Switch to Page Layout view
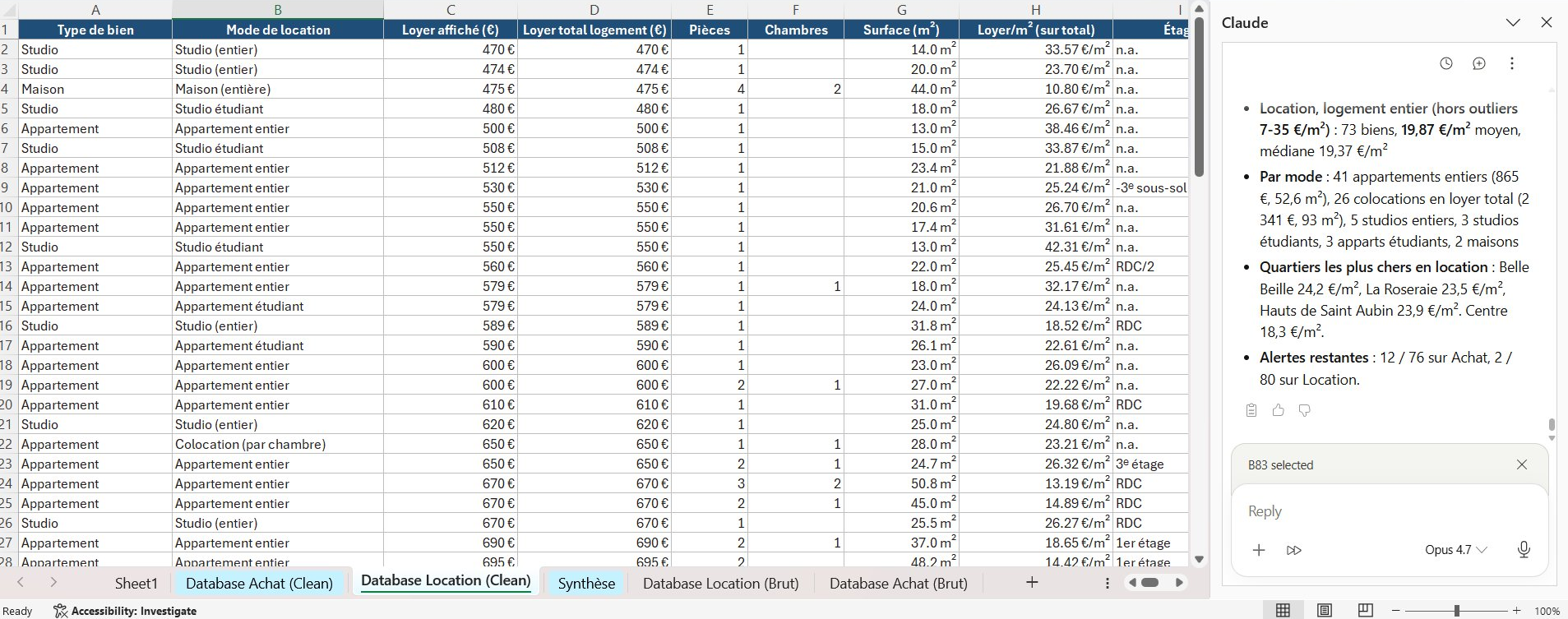This screenshot has height=619, width=1568. pos(1324,610)
